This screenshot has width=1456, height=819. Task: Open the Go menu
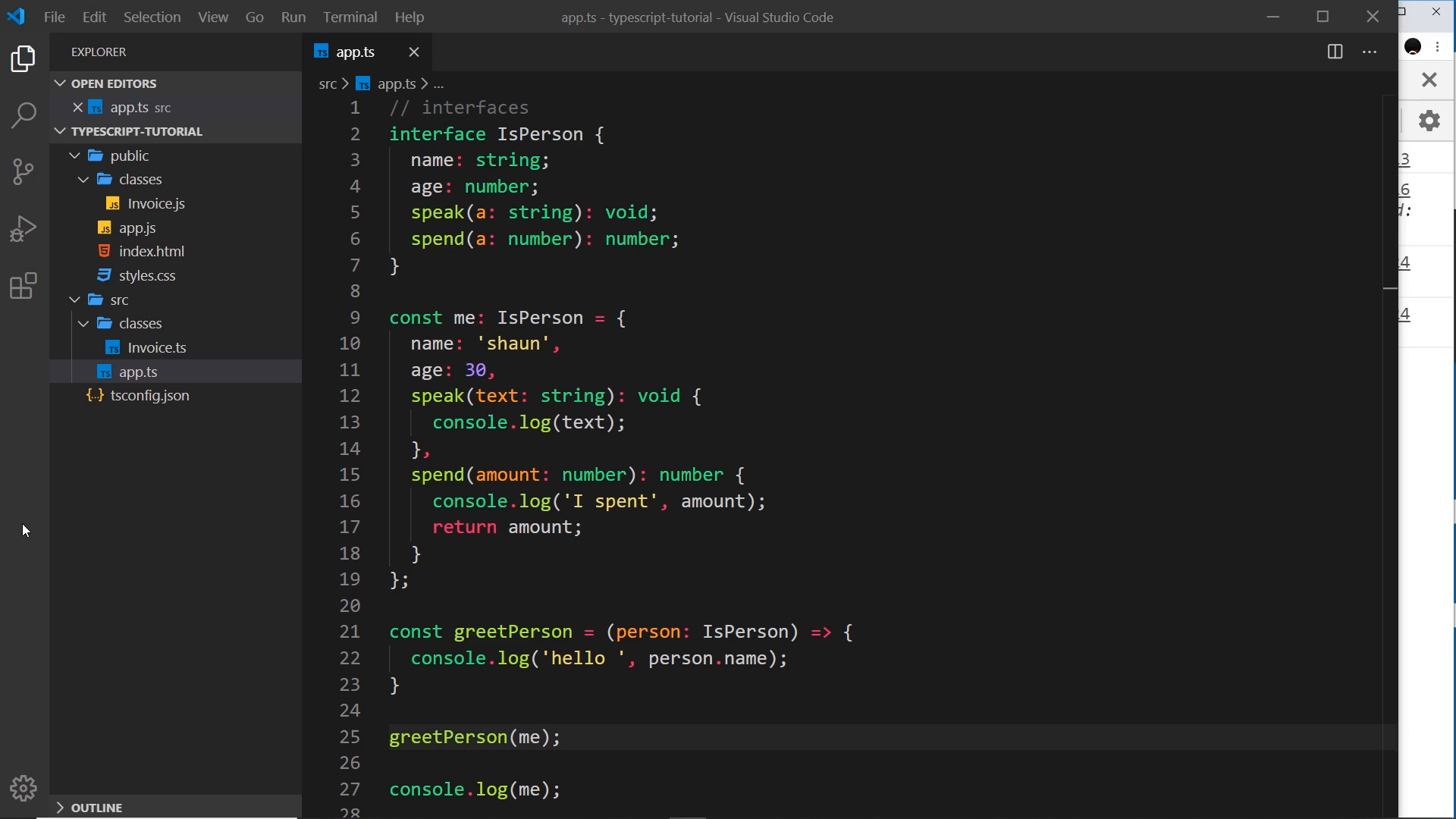(255, 17)
